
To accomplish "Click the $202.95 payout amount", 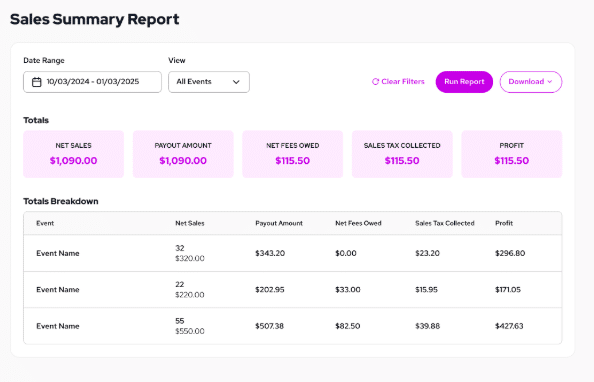I will point(270,290).
